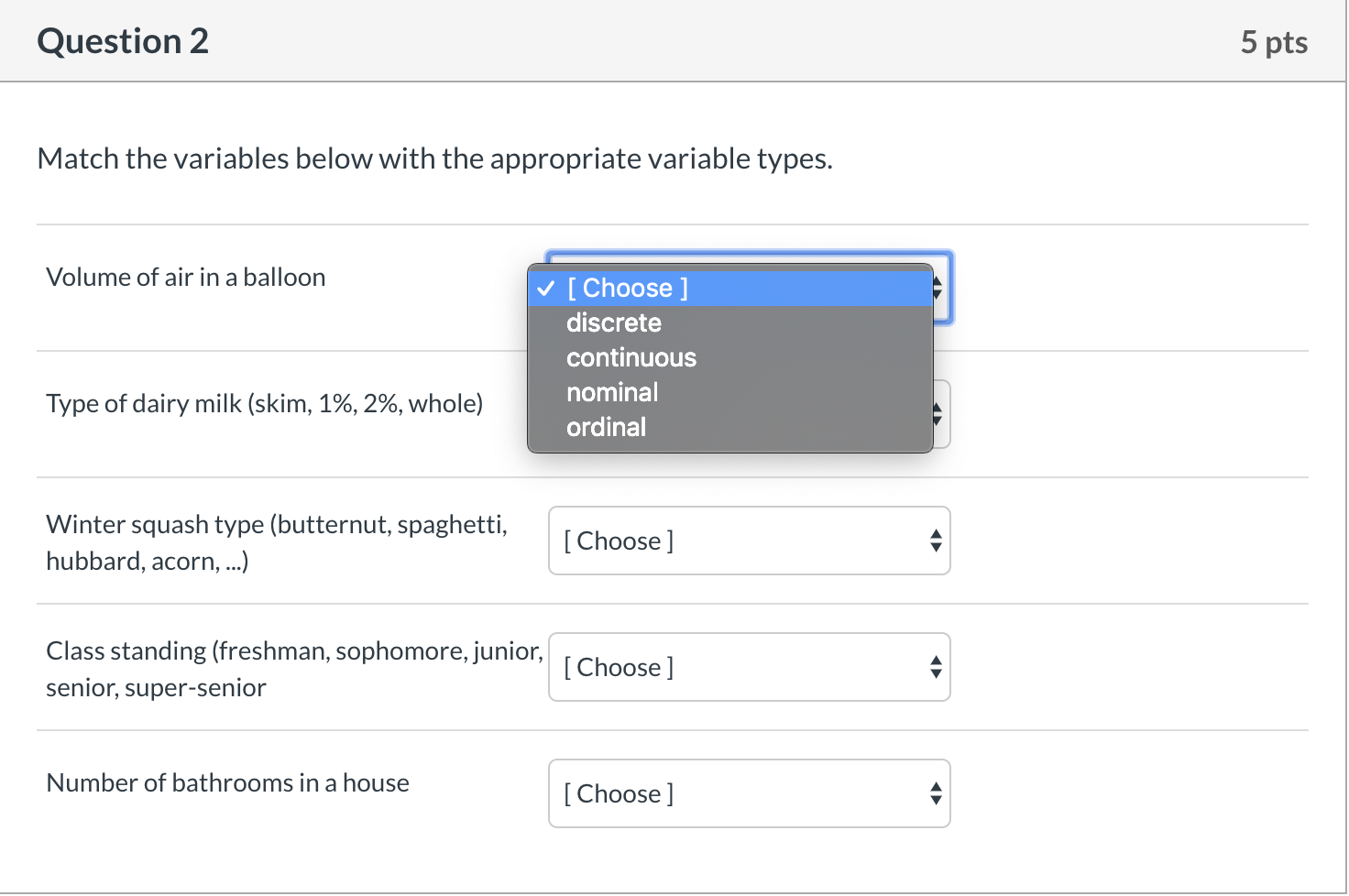1349x896 pixels.
Task: Click the "Class standing" row label
Action: pos(293,669)
